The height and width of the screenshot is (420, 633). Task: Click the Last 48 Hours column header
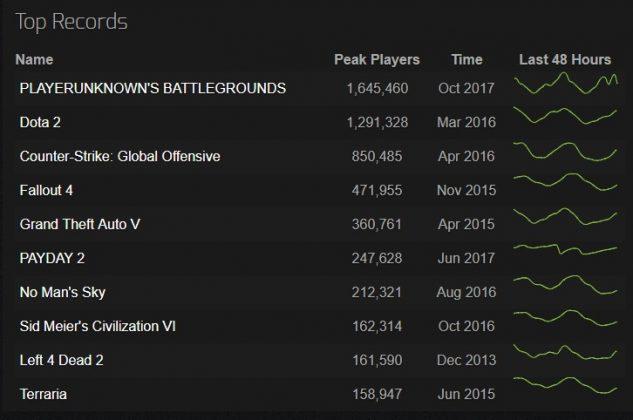[565, 60]
